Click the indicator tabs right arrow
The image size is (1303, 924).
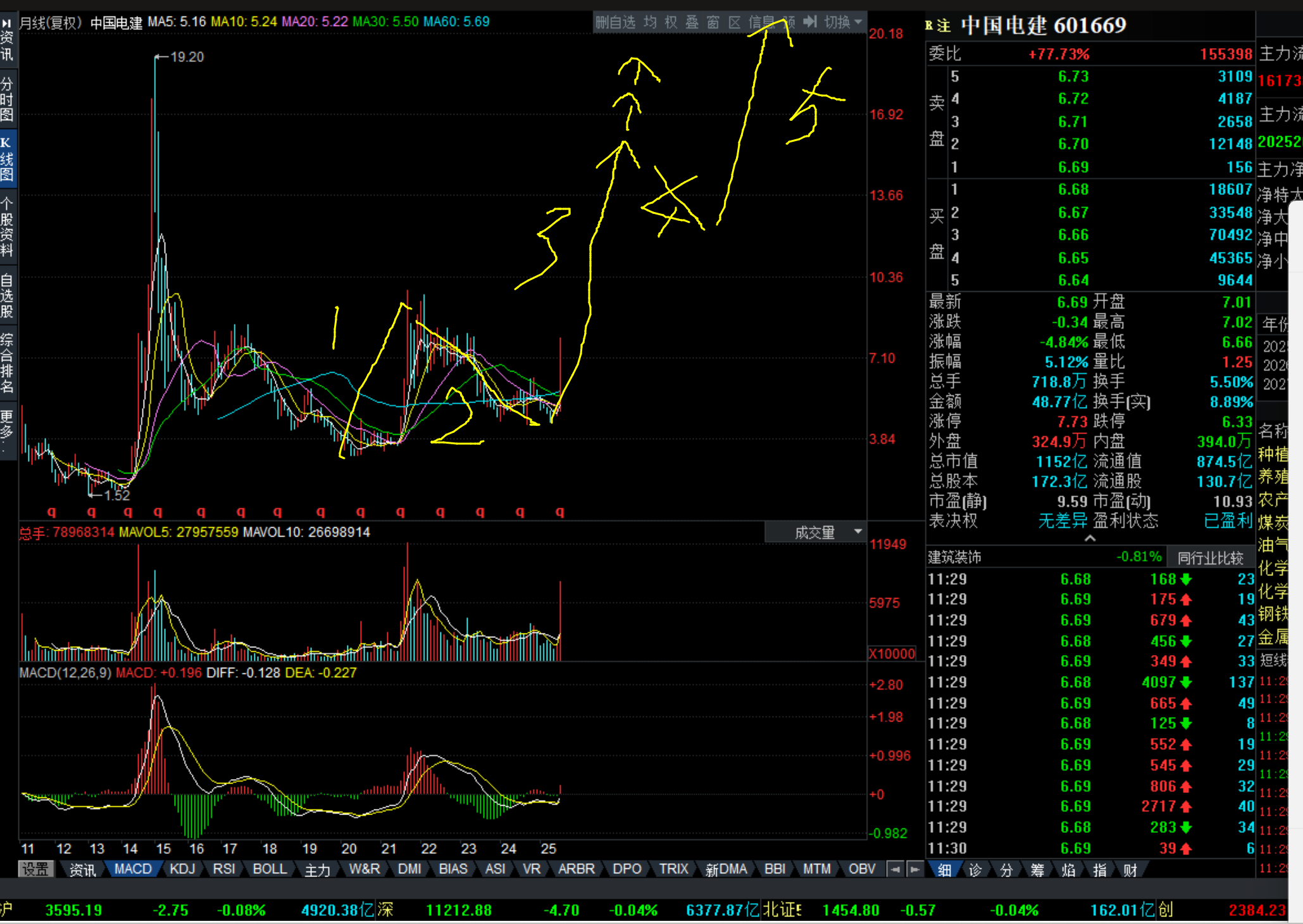[915, 870]
